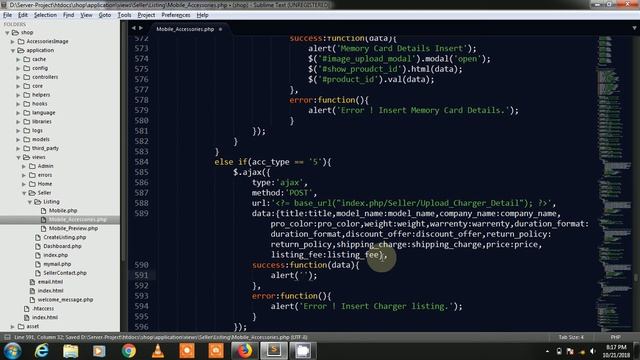Click Sublime Text taskbar icon
Image resolution: width=640 pixels, height=360 pixels.
pyautogui.click(x=274, y=351)
